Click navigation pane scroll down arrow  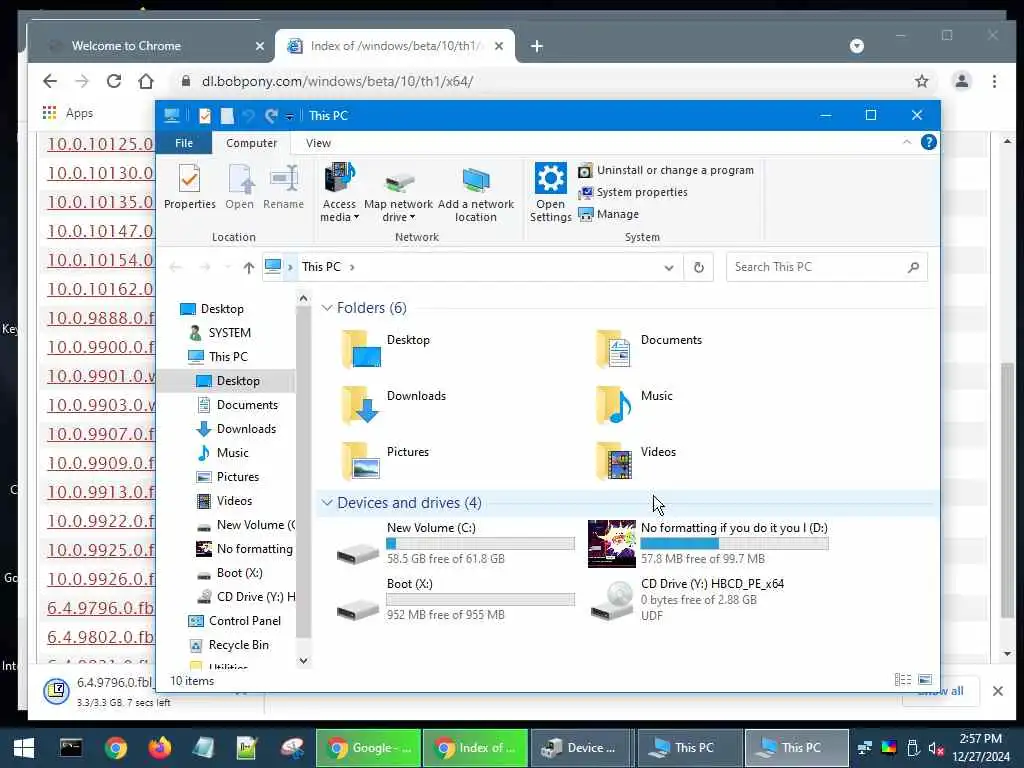(303, 661)
